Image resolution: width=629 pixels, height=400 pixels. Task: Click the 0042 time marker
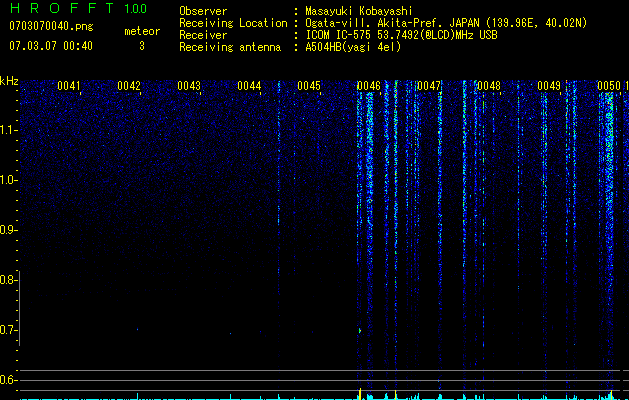[x=129, y=86]
